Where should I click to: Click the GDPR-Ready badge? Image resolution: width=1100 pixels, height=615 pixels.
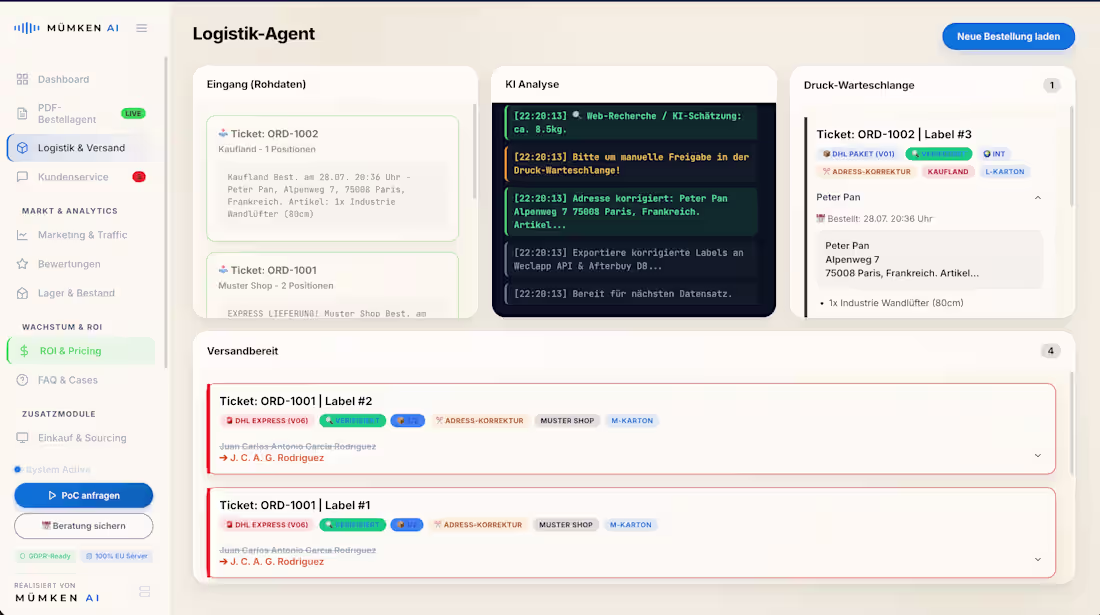pos(45,556)
